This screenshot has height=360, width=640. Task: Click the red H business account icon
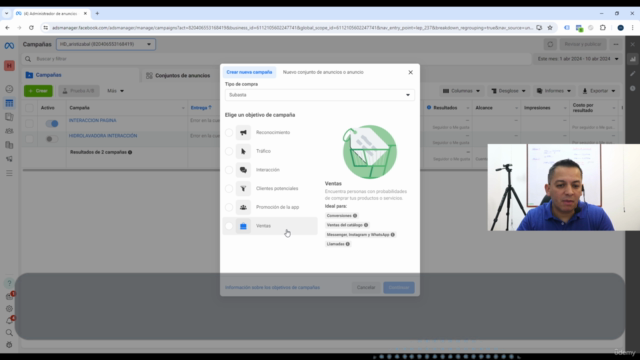click(x=9, y=66)
